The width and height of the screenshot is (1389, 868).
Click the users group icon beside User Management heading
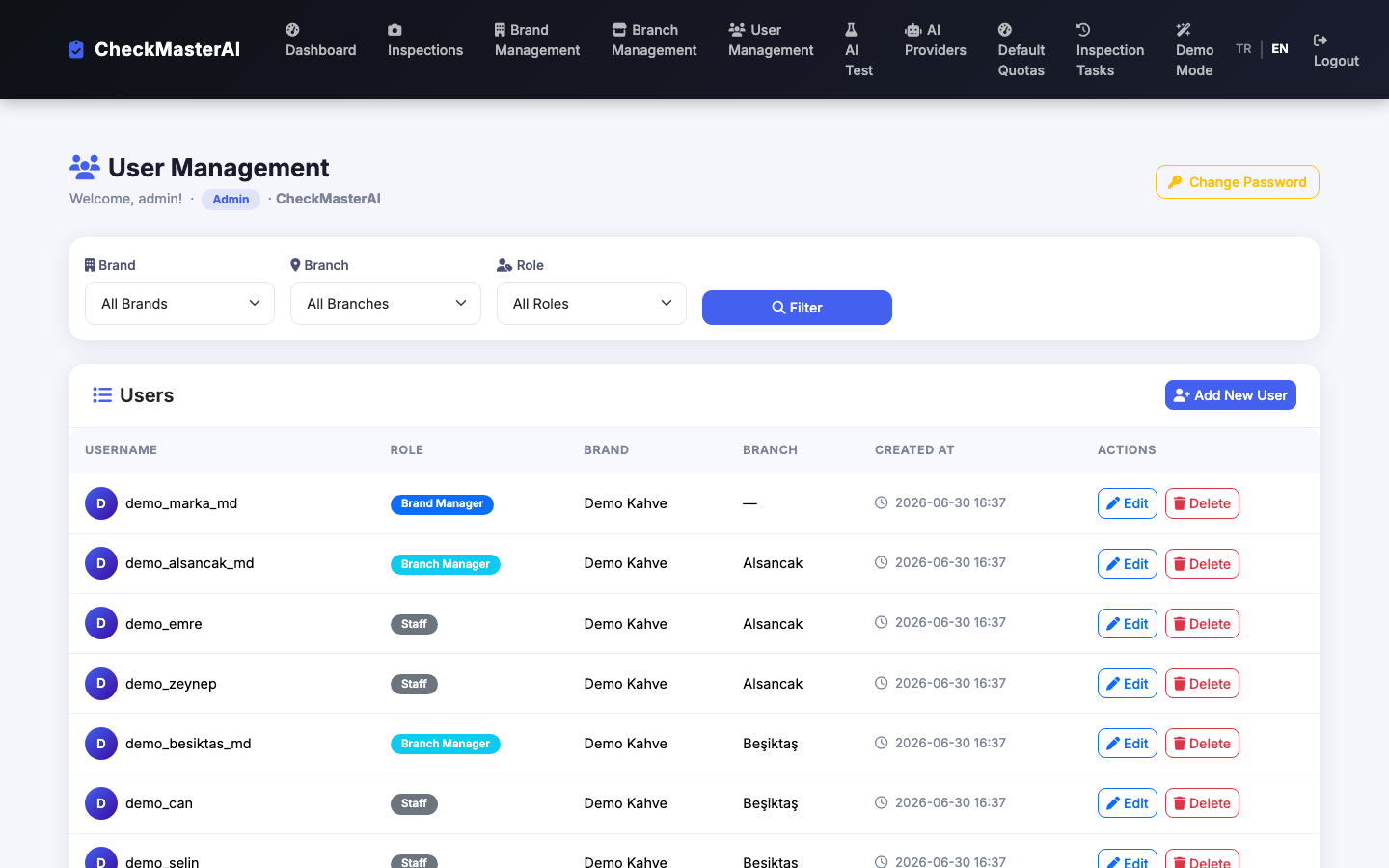click(x=85, y=167)
